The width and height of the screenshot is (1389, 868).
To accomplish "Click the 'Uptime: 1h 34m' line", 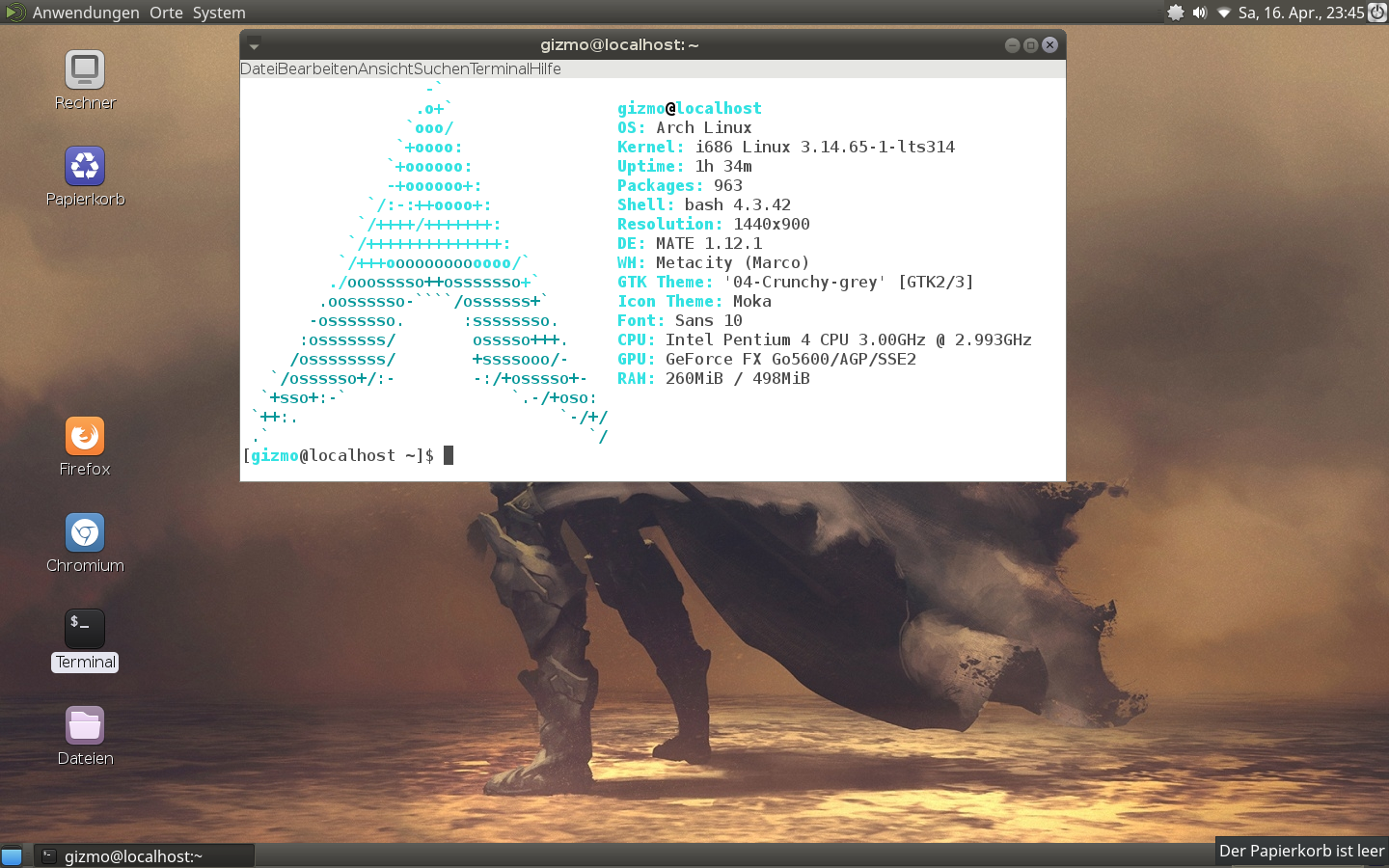I will (x=685, y=166).
